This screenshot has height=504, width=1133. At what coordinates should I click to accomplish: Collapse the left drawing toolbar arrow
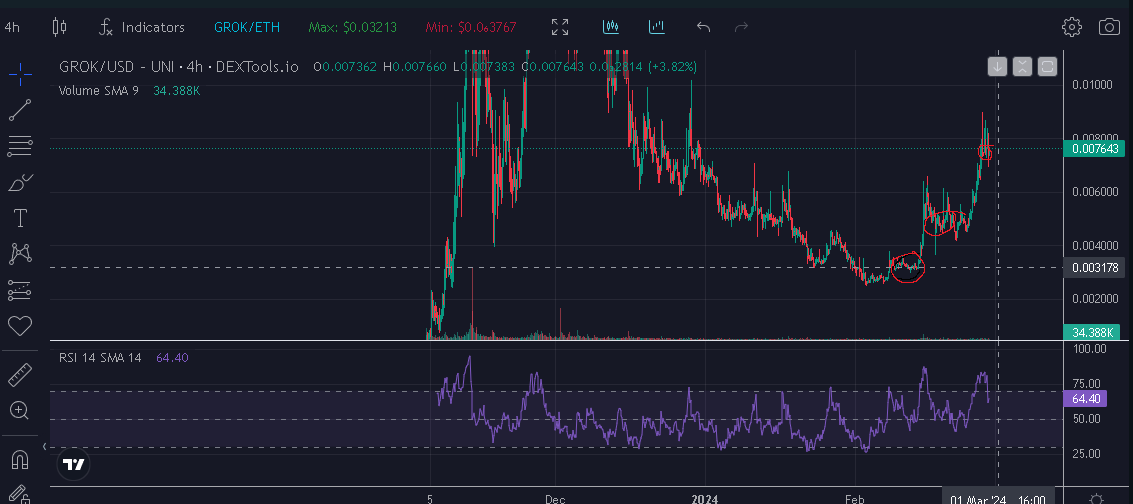(x=45, y=447)
